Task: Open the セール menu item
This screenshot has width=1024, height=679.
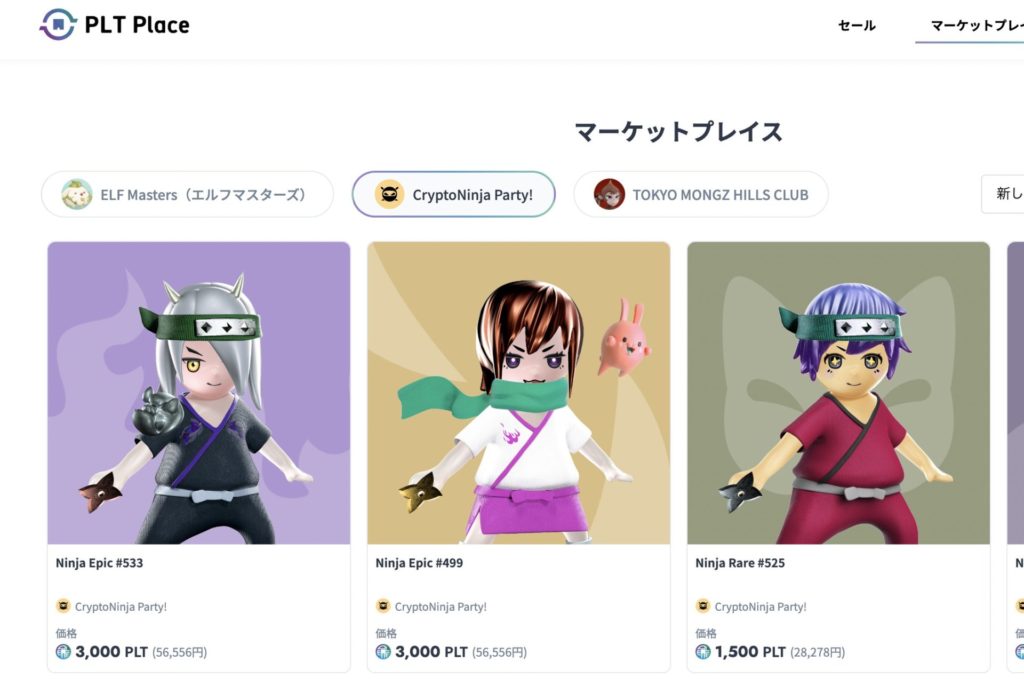Action: click(857, 25)
